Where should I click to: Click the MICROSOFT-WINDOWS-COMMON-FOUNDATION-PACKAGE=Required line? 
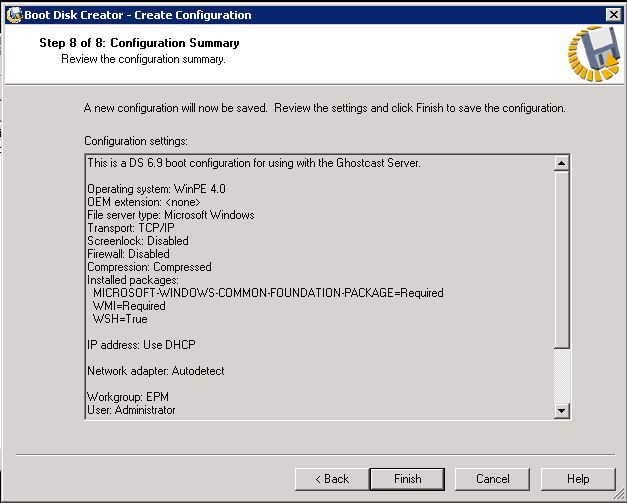pos(268,293)
